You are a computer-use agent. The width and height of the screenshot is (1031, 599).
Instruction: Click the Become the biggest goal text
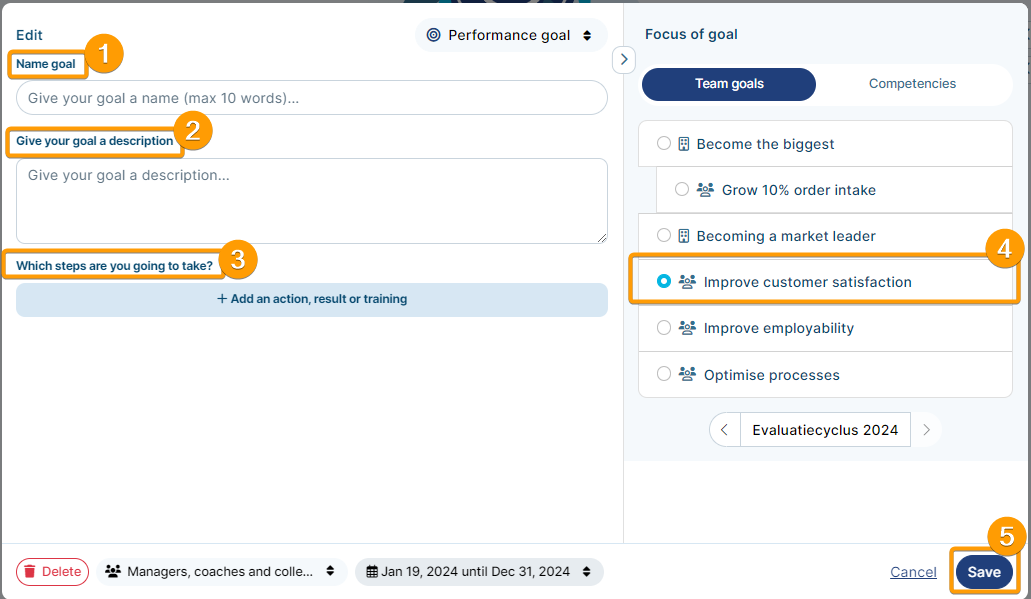click(765, 144)
